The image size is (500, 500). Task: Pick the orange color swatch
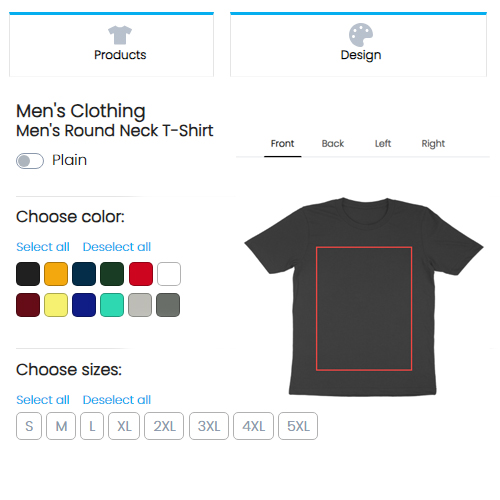[56, 274]
